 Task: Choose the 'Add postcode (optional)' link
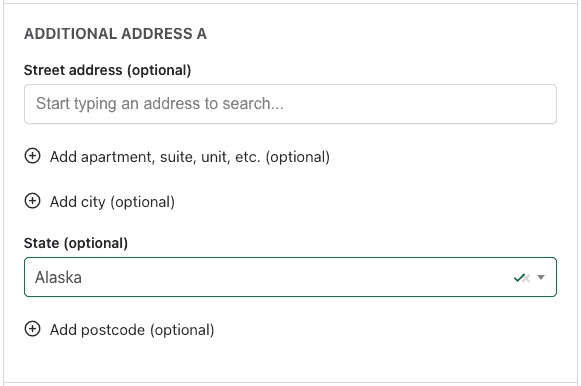point(132,330)
